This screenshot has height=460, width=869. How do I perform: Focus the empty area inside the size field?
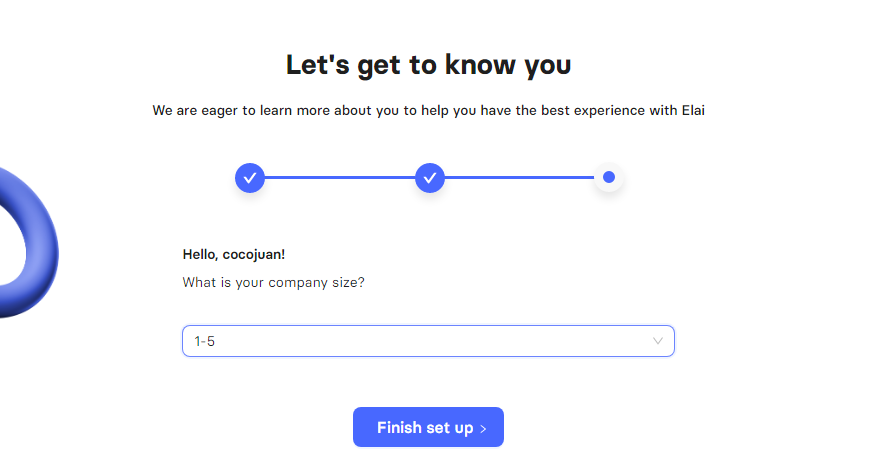(x=432, y=341)
